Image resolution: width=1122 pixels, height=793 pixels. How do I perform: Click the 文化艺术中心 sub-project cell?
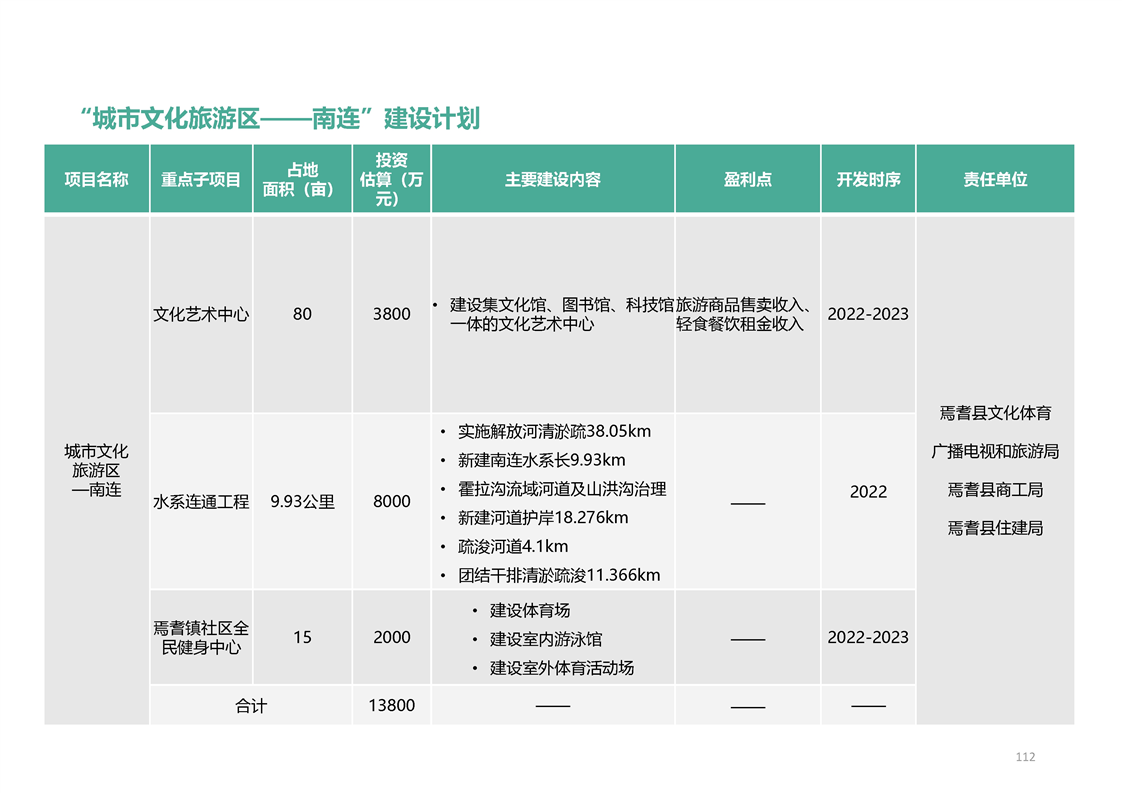[x=201, y=314]
